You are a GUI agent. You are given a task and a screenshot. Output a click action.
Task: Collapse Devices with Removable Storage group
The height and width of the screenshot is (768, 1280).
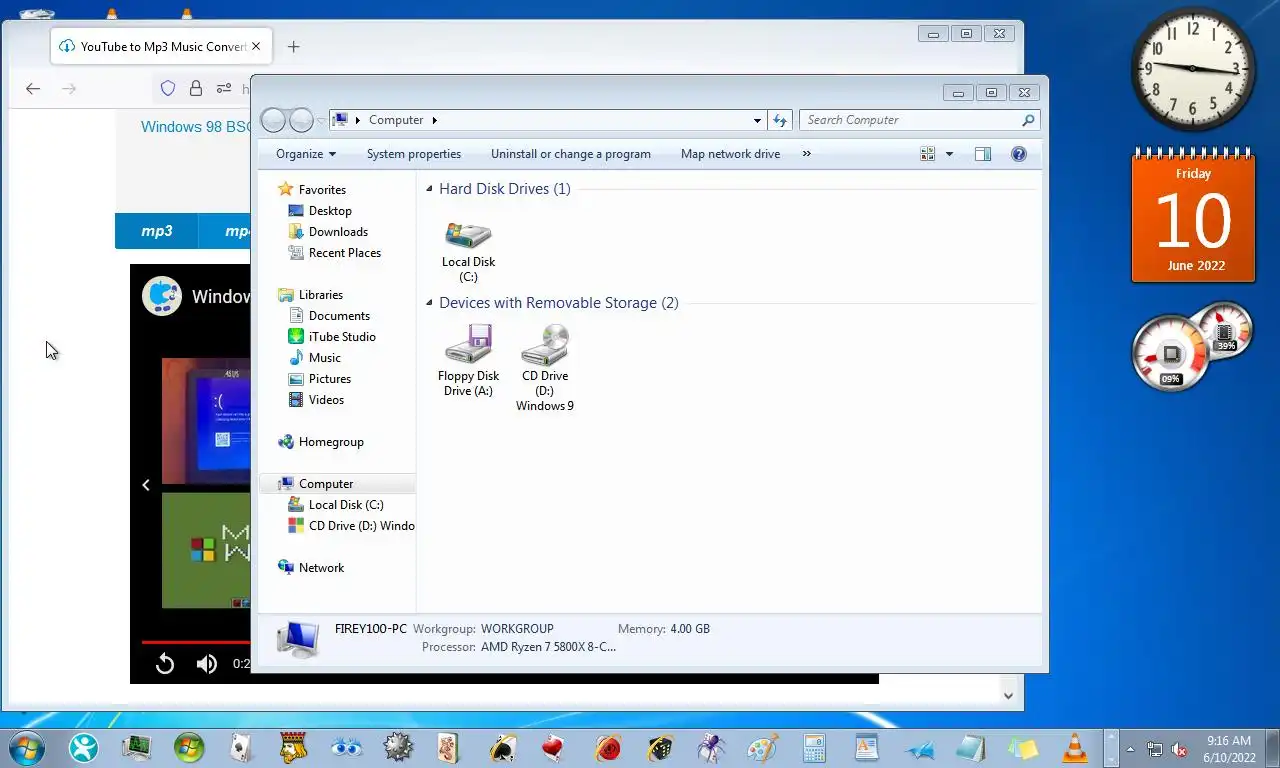(429, 303)
